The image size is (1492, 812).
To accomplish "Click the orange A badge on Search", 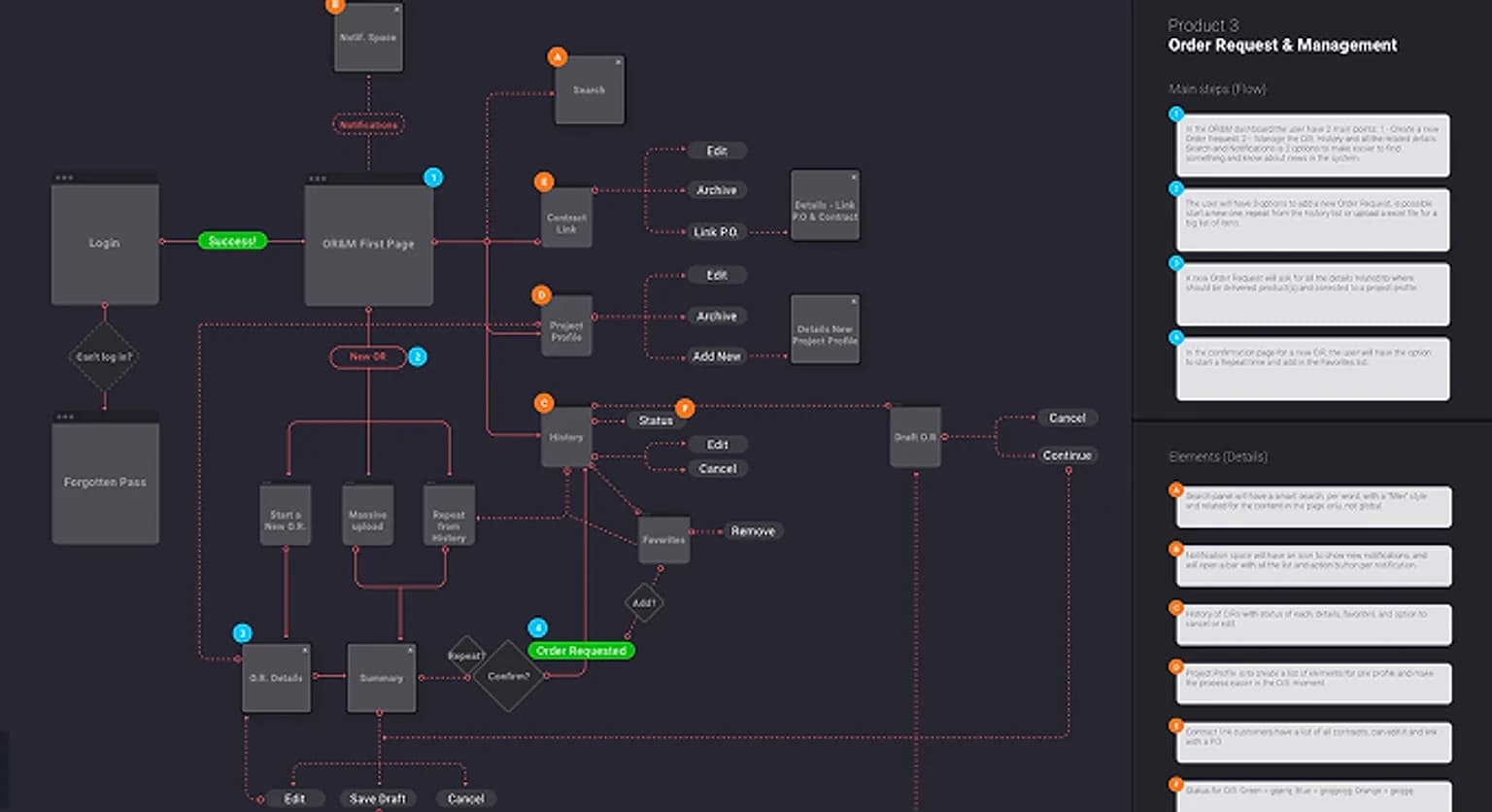I will (558, 57).
